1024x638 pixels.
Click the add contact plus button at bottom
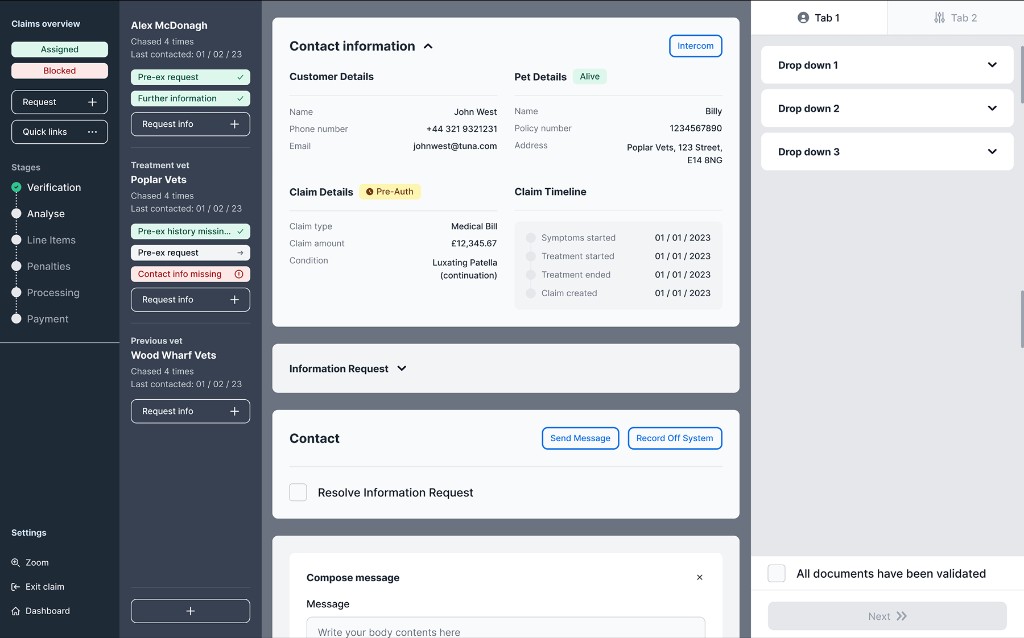190,611
